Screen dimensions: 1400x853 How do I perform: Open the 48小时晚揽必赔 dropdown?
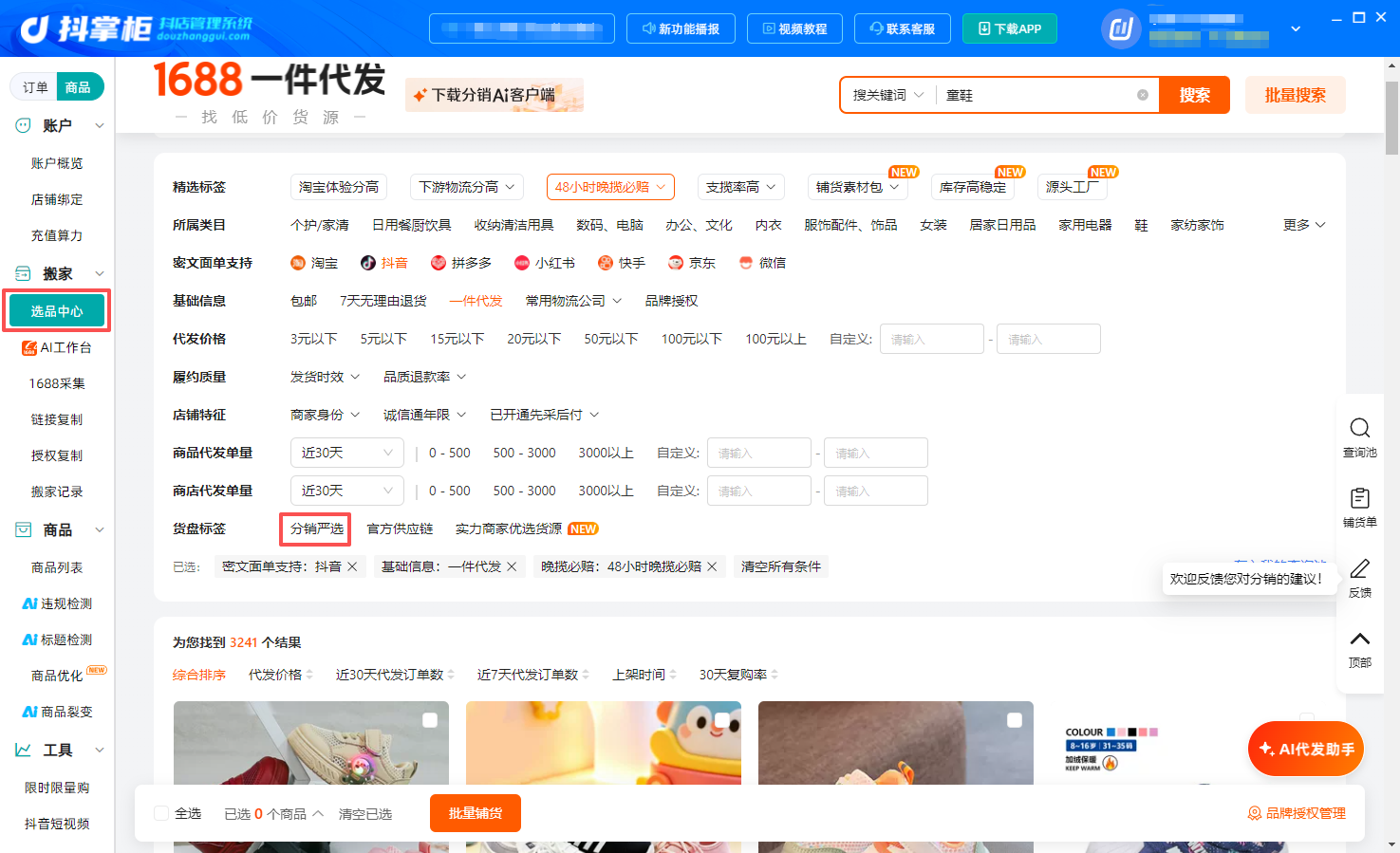pos(610,187)
